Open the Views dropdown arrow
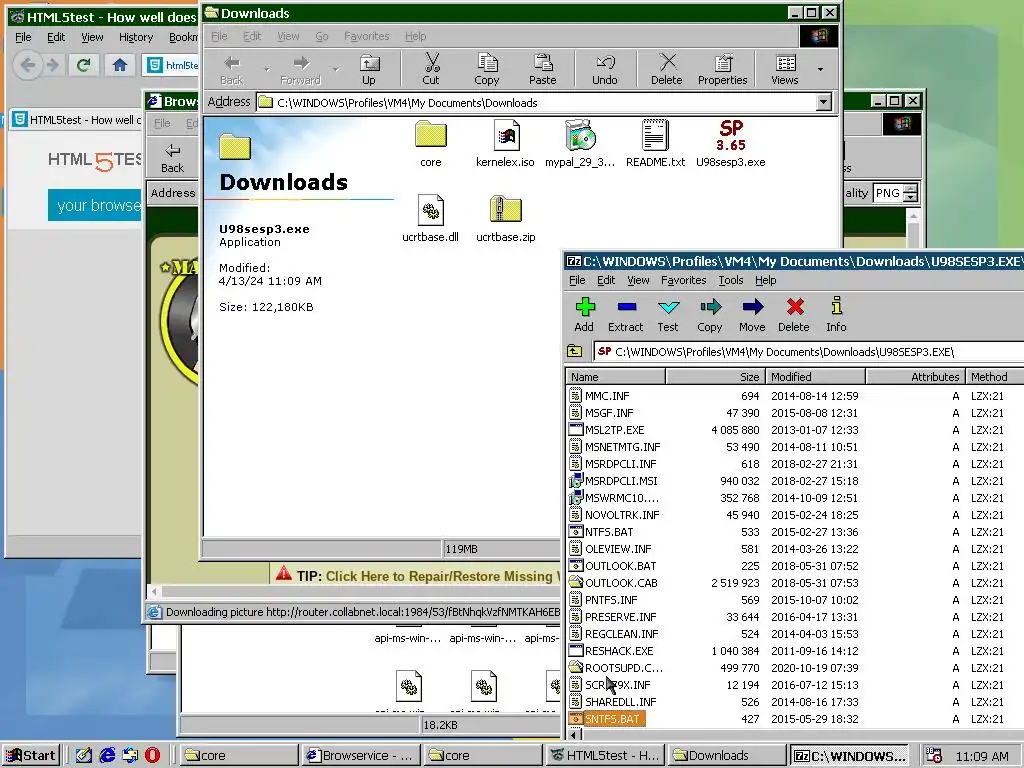 820,69
